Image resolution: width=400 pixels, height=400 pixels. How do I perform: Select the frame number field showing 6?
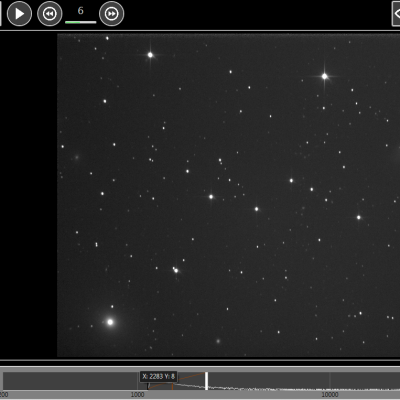[x=80, y=11]
